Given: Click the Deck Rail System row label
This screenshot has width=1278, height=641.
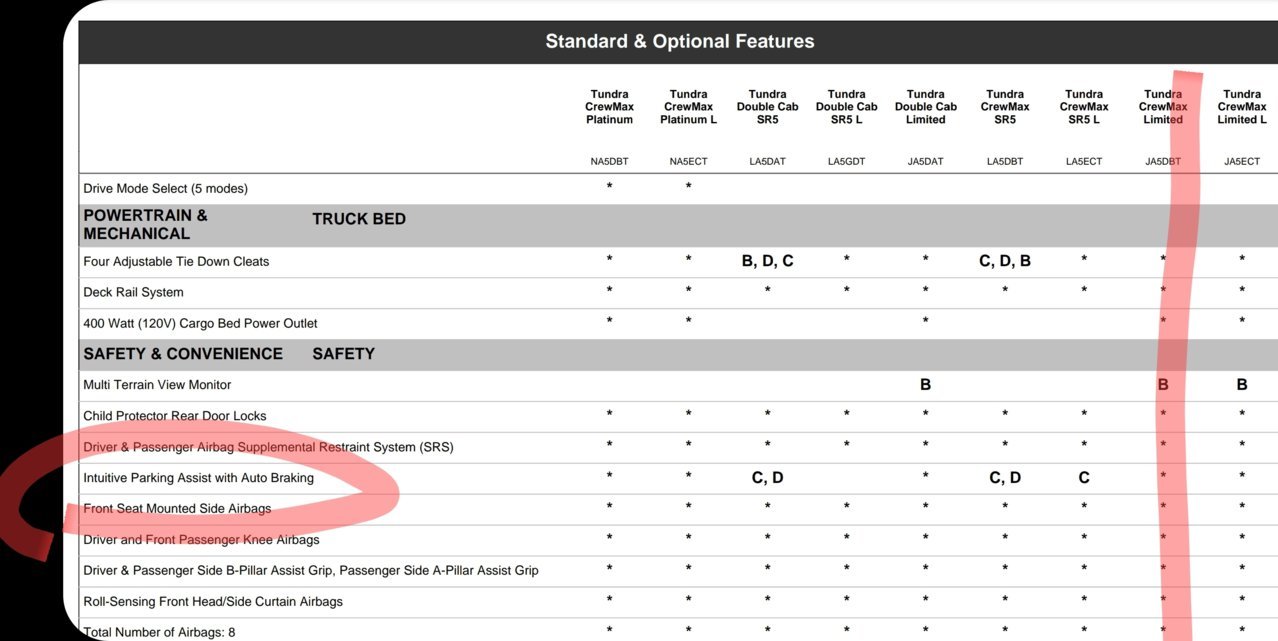Looking at the screenshot, I should tap(133, 292).
